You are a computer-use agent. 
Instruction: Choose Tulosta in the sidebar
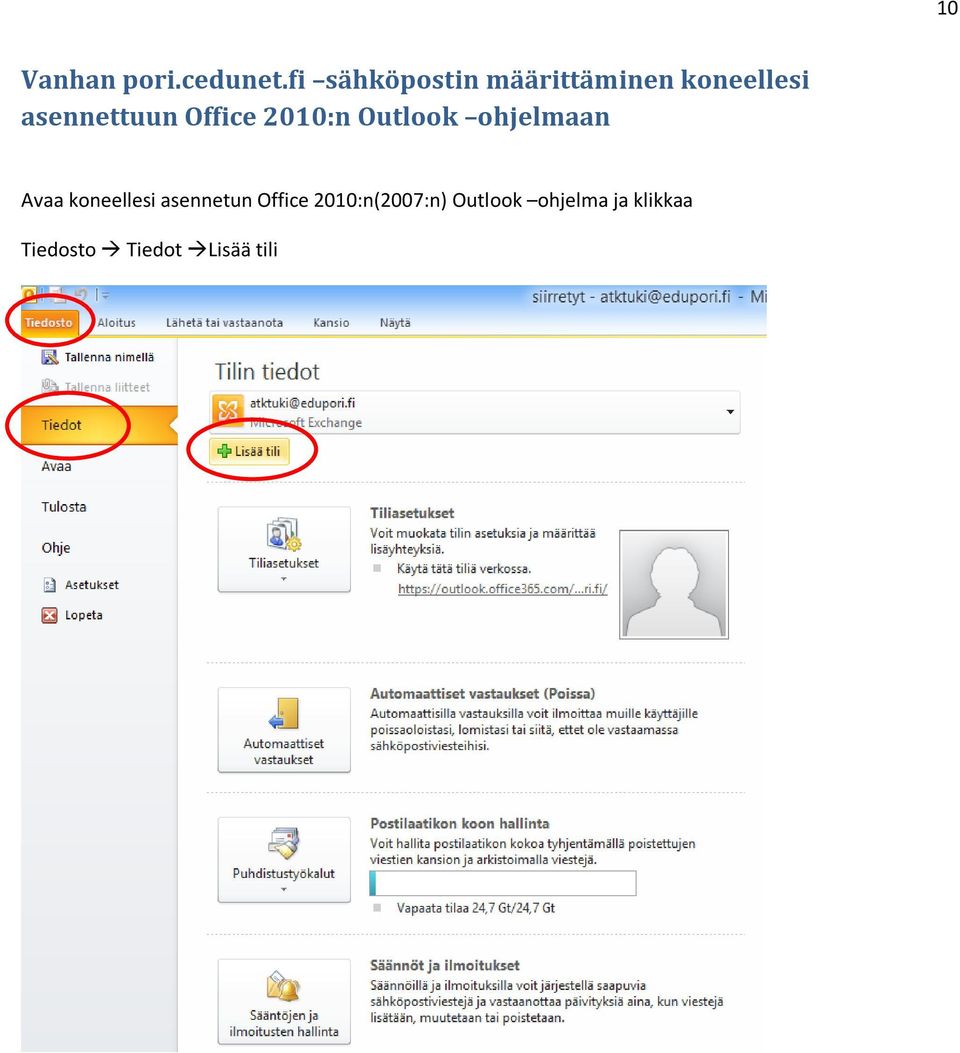64,507
